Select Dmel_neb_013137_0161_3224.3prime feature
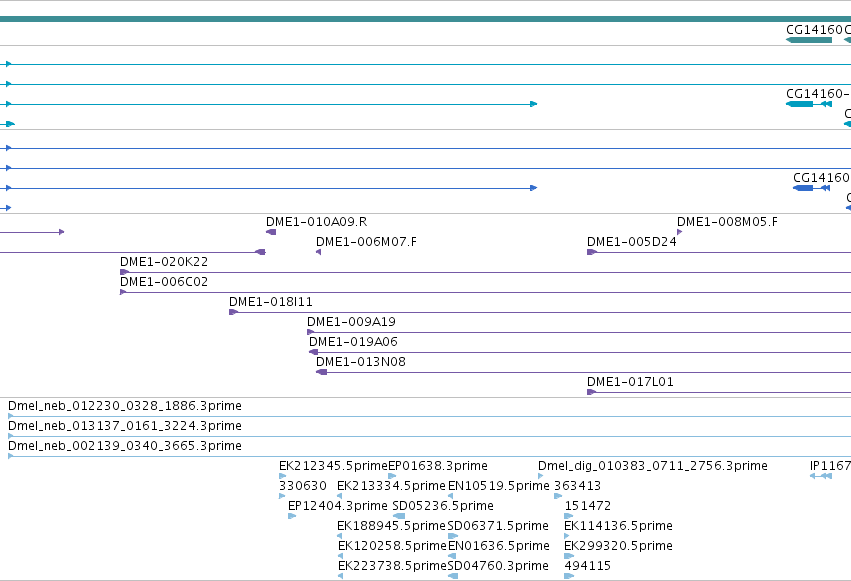This screenshot has width=851, height=581. coord(125,426)
